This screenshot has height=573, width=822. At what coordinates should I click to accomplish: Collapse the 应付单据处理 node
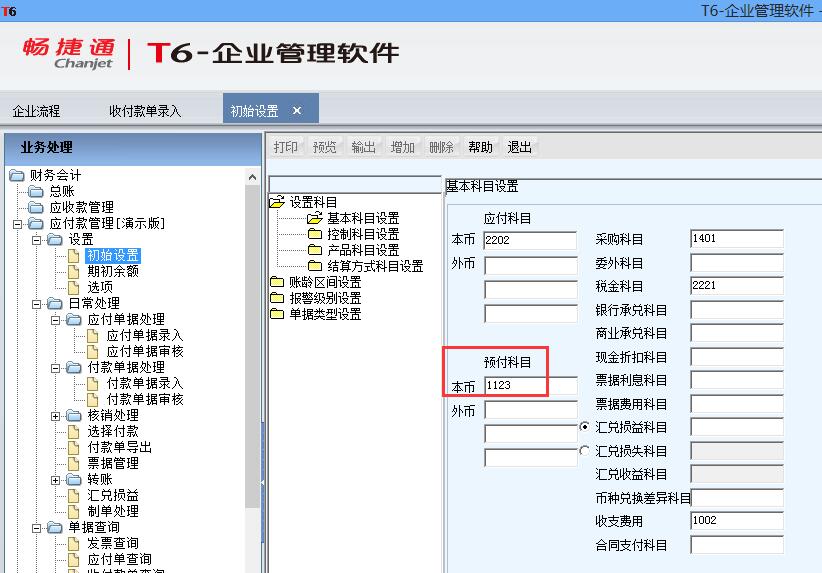point(56,320)
